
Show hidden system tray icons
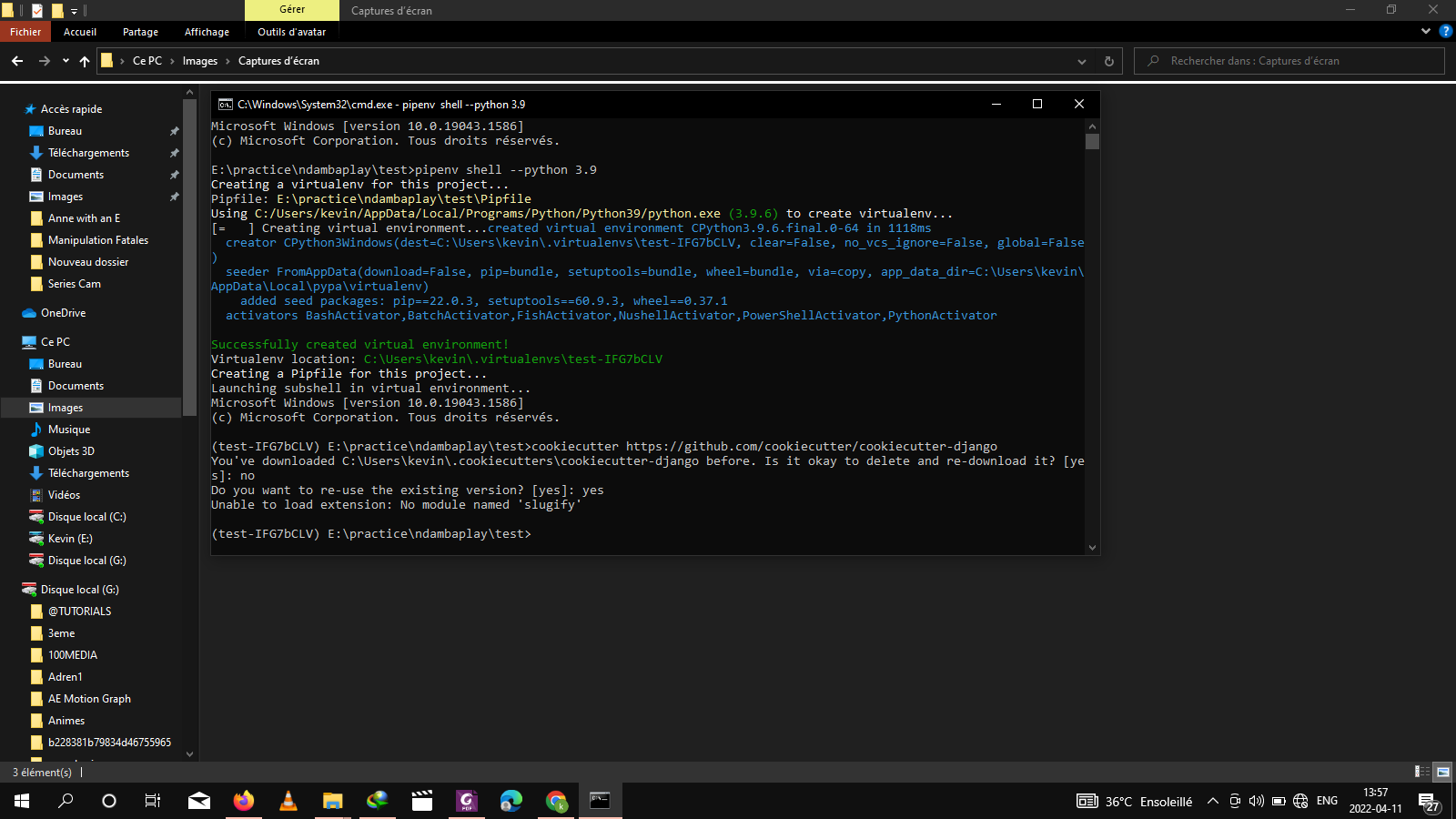coord(1214,802)
